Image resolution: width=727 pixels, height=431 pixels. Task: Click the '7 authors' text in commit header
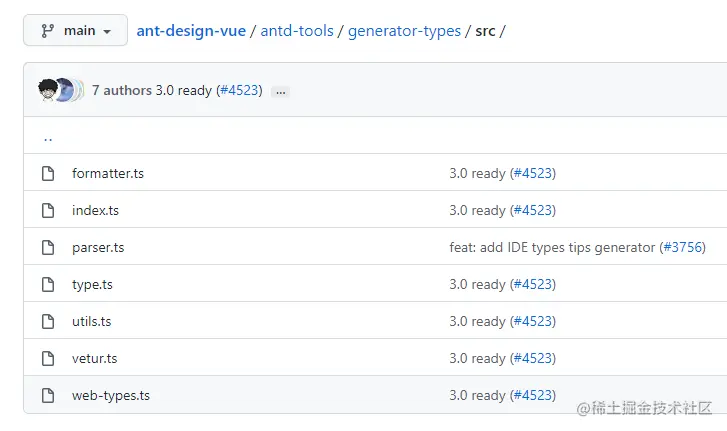[x=122, y=90]
